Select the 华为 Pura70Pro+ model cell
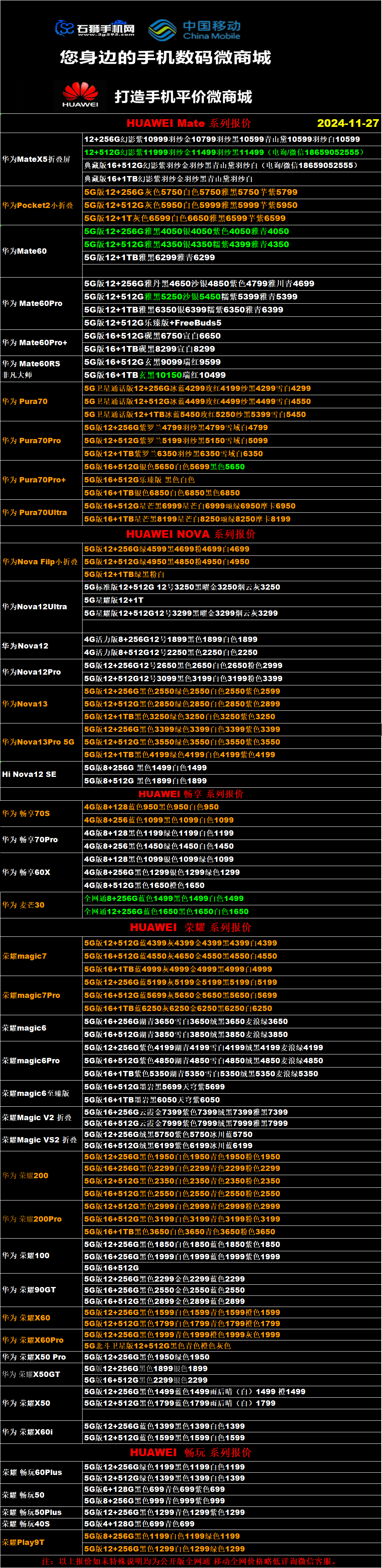 click(41, 480)
